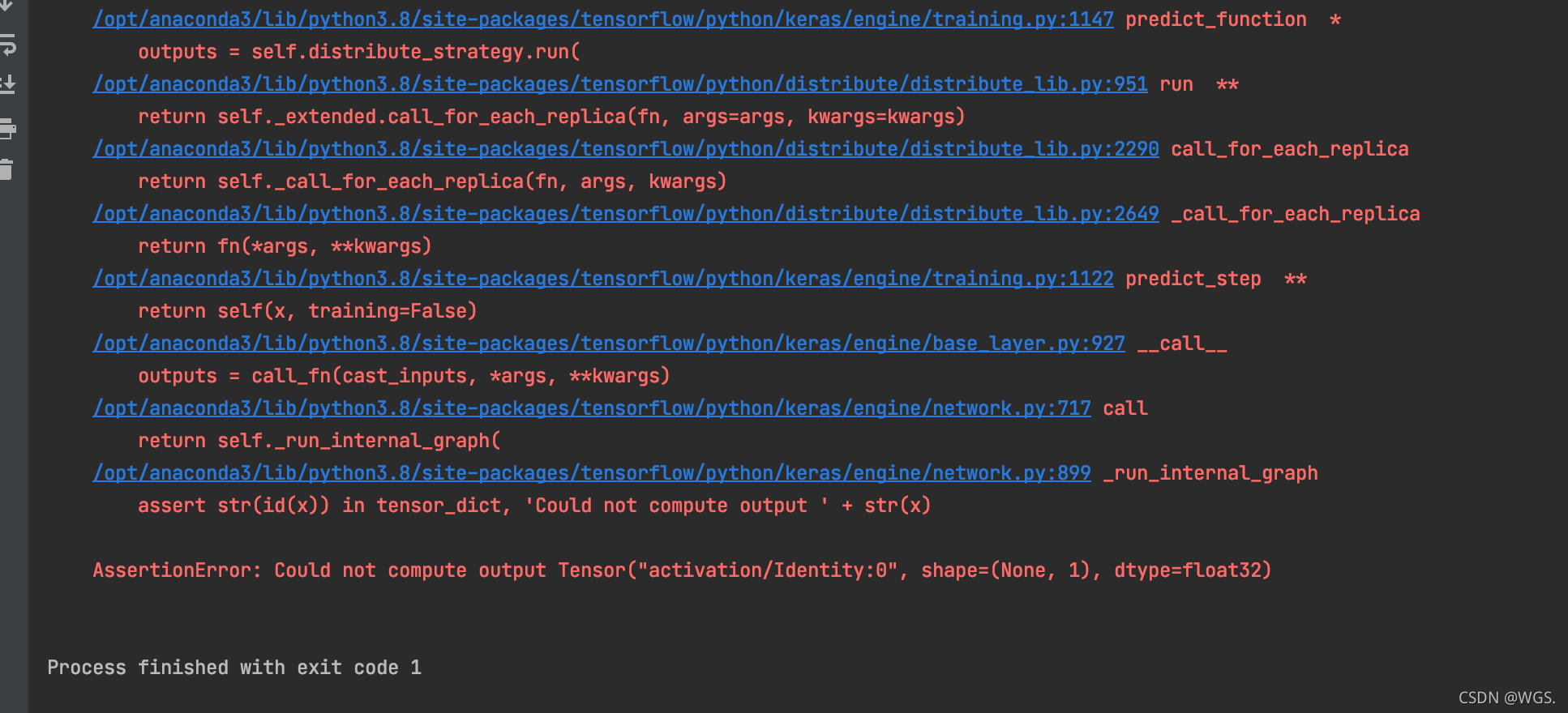Click the print console output icon
This screenshot has width=1568, height=713.
(6, 128)
